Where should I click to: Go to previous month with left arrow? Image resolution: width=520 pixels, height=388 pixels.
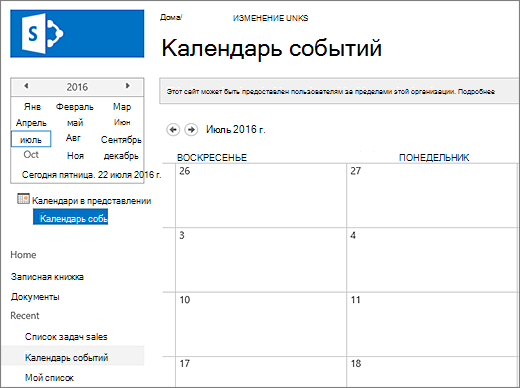point(173,129)
